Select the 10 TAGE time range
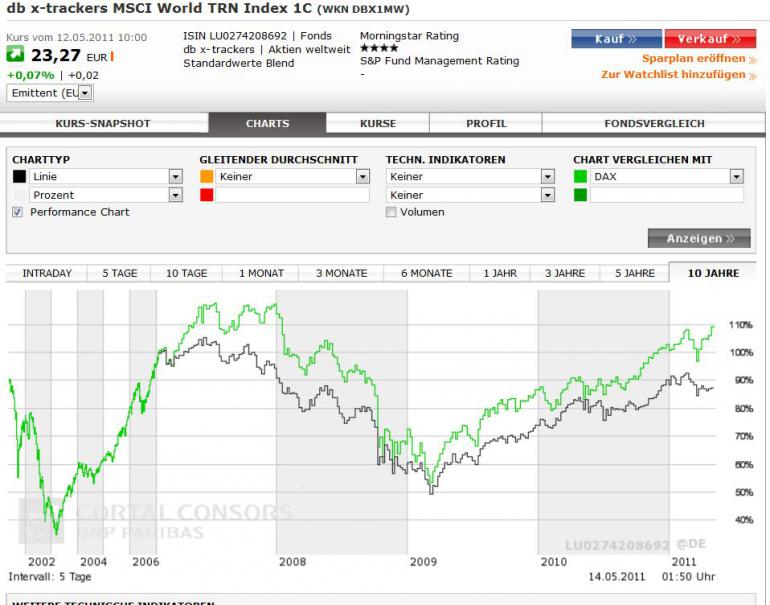 (x=187, y=273)
